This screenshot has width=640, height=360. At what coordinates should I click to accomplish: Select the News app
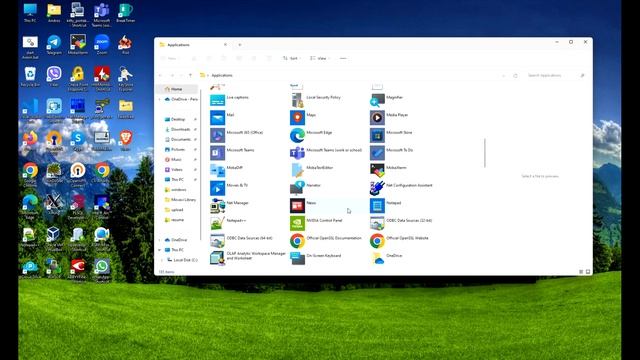point(303,205)
